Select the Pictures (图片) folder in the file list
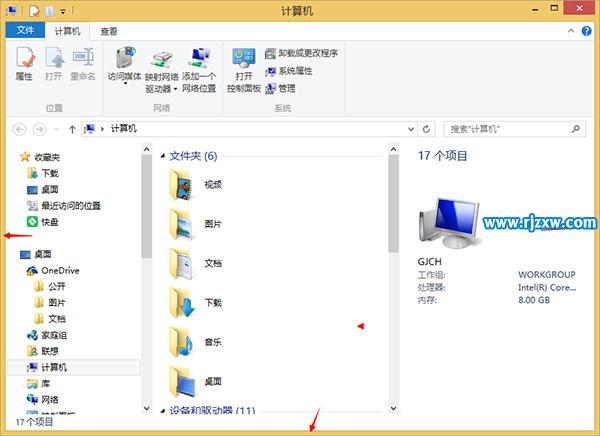The width and height of the screenshot is (600, 436). point(196,224)
